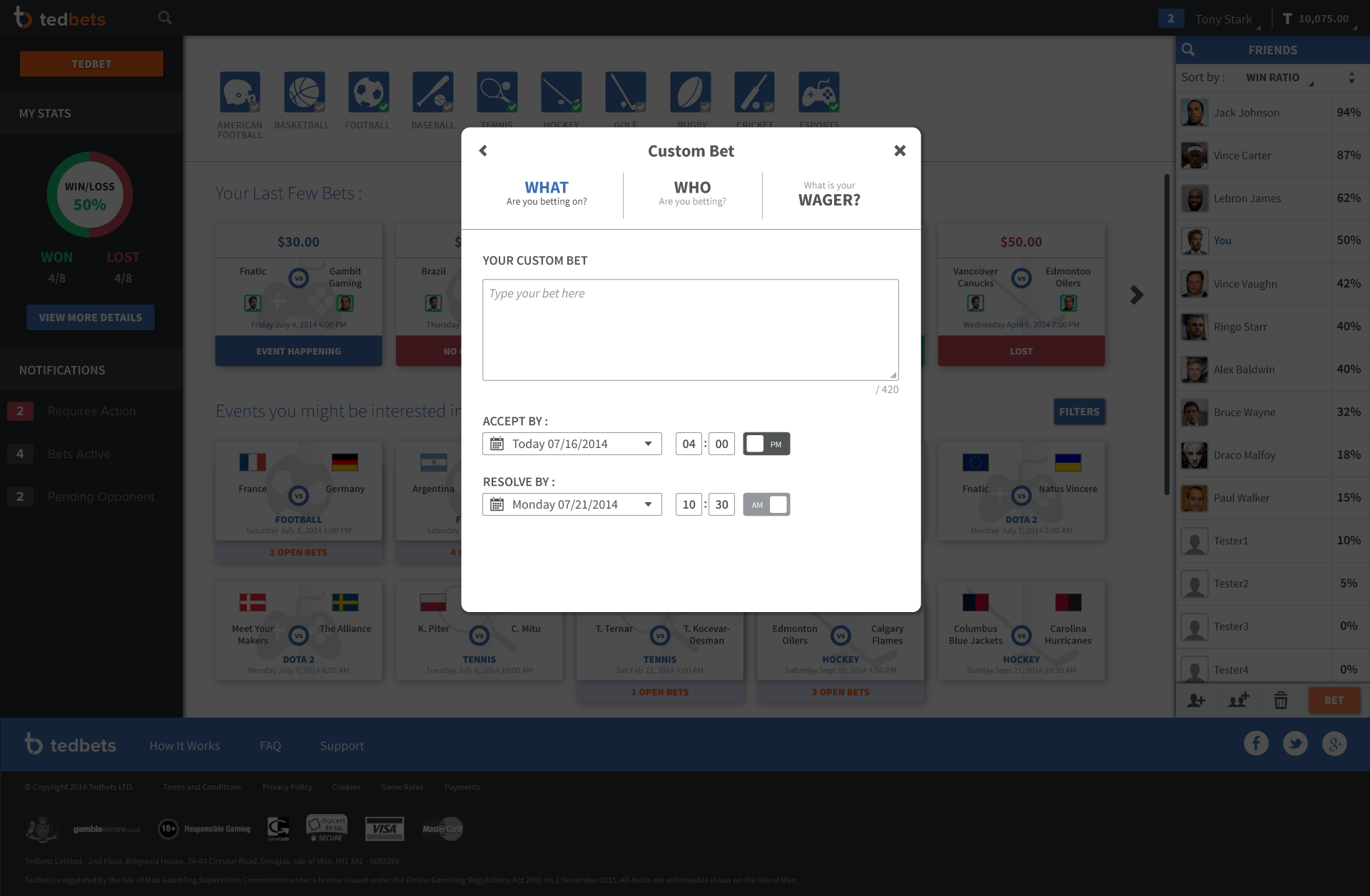The width and height of the screenshot is (1370, 896).
Task: Click the trash icon under friends list
Action: click(1281, 701)
